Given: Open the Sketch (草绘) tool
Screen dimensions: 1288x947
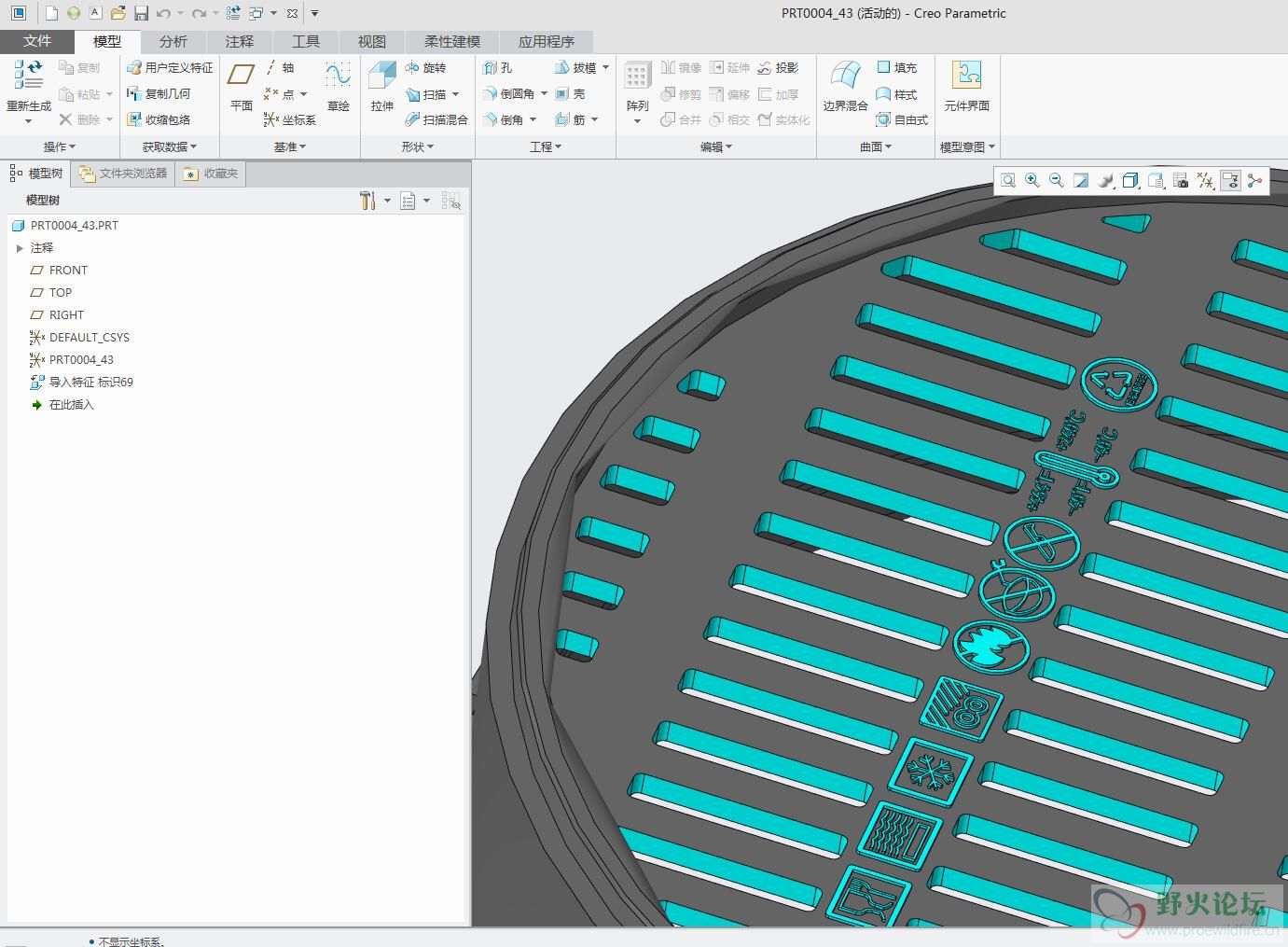Looking at the screenshot, I should click(338, 86).
